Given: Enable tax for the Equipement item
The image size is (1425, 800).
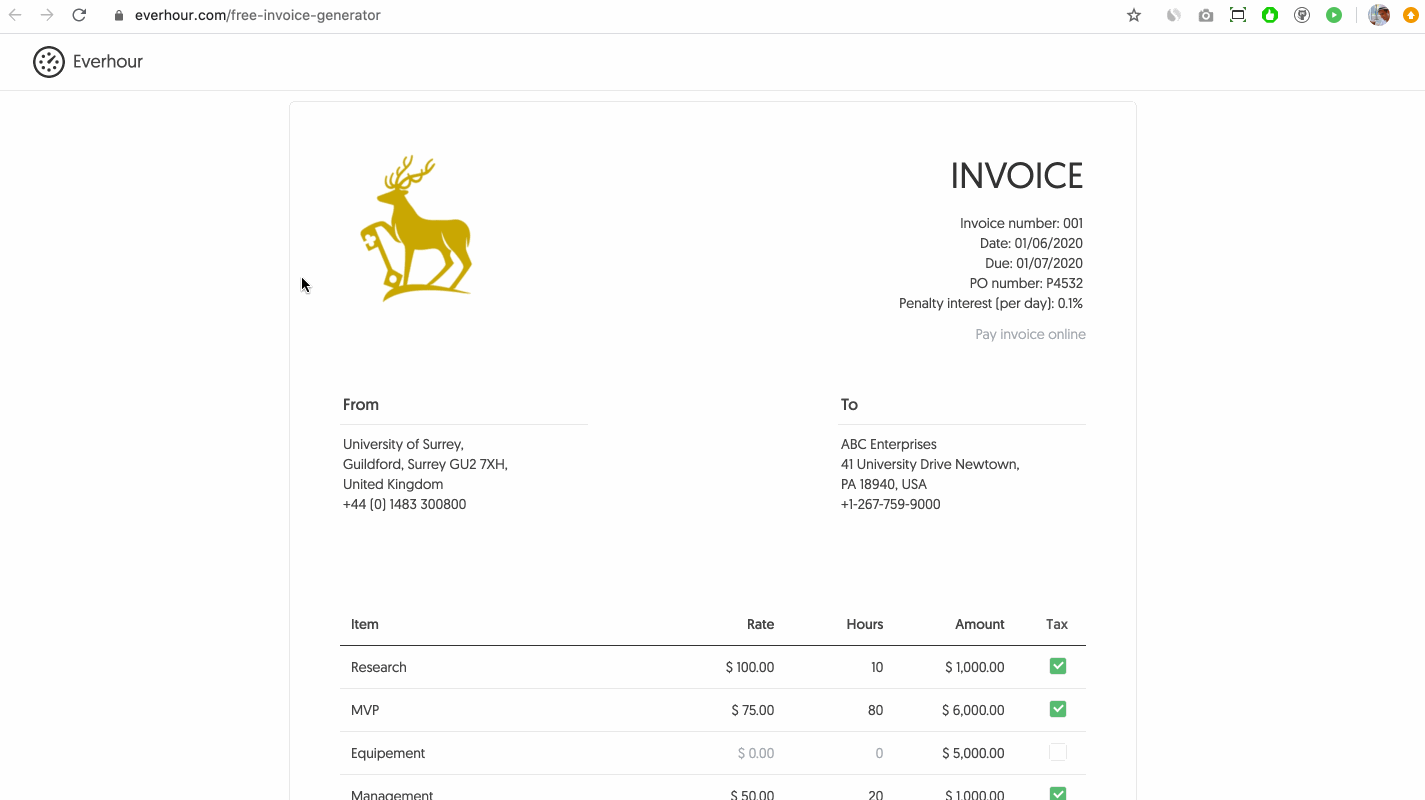Looking at the screenshot, I should click(x=1057, y=752).
